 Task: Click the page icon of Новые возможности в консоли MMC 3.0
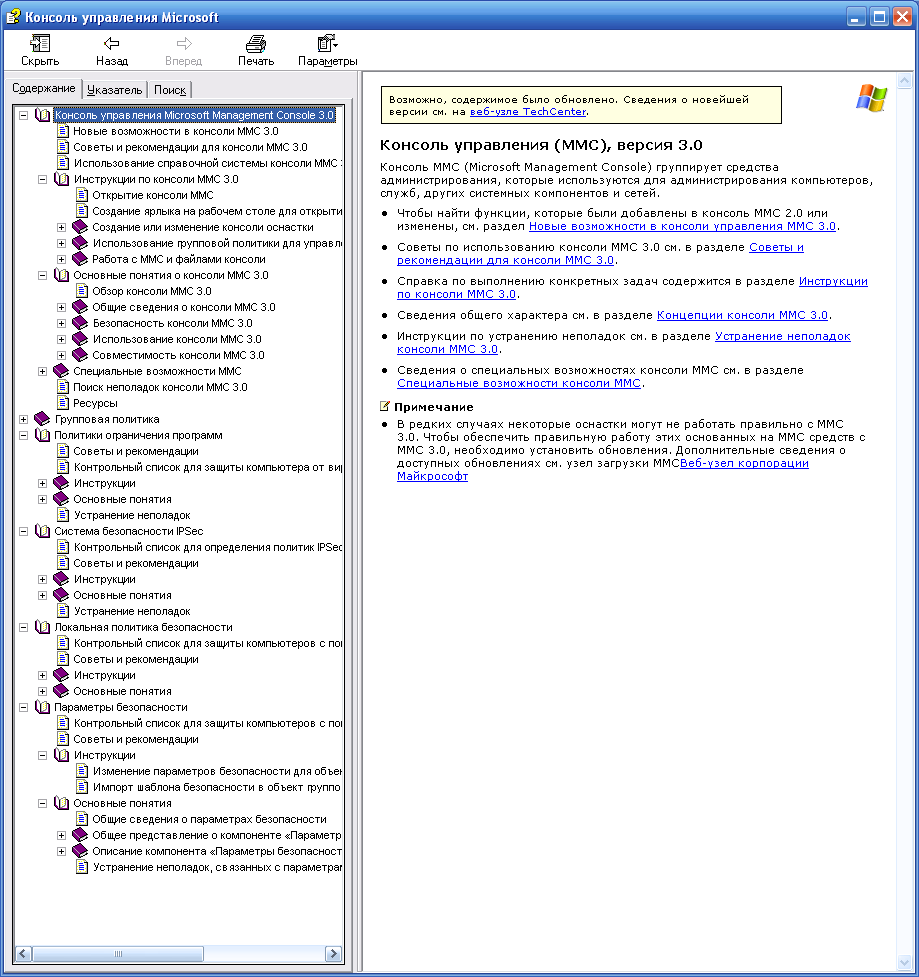pyautogui.click(x=63, y=131)
